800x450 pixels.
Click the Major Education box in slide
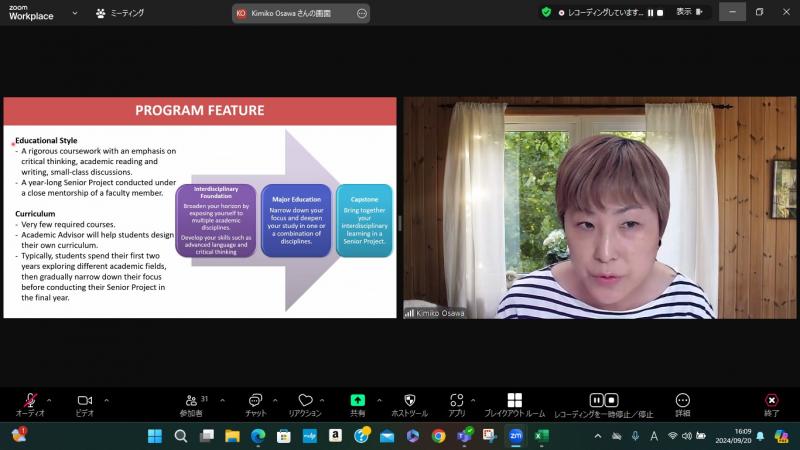pos(296,220)
